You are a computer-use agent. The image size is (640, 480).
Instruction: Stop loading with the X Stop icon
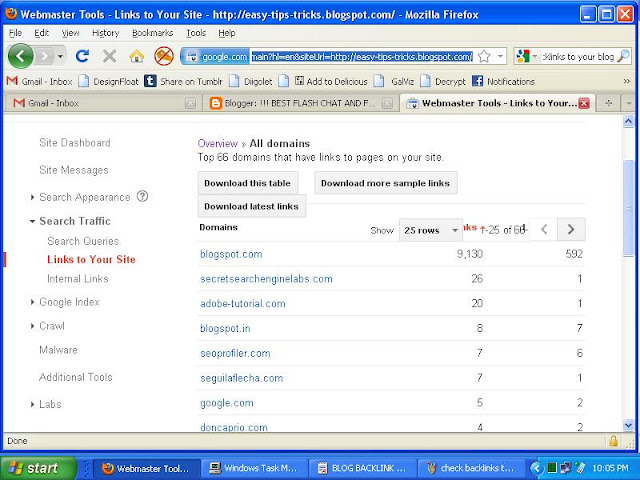[x=109, y=56]
